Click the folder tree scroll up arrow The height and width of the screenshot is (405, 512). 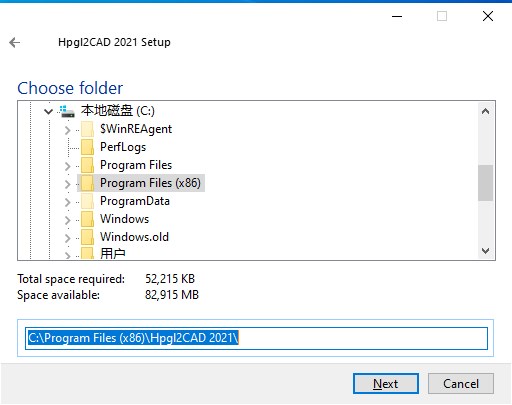[486, 111]
